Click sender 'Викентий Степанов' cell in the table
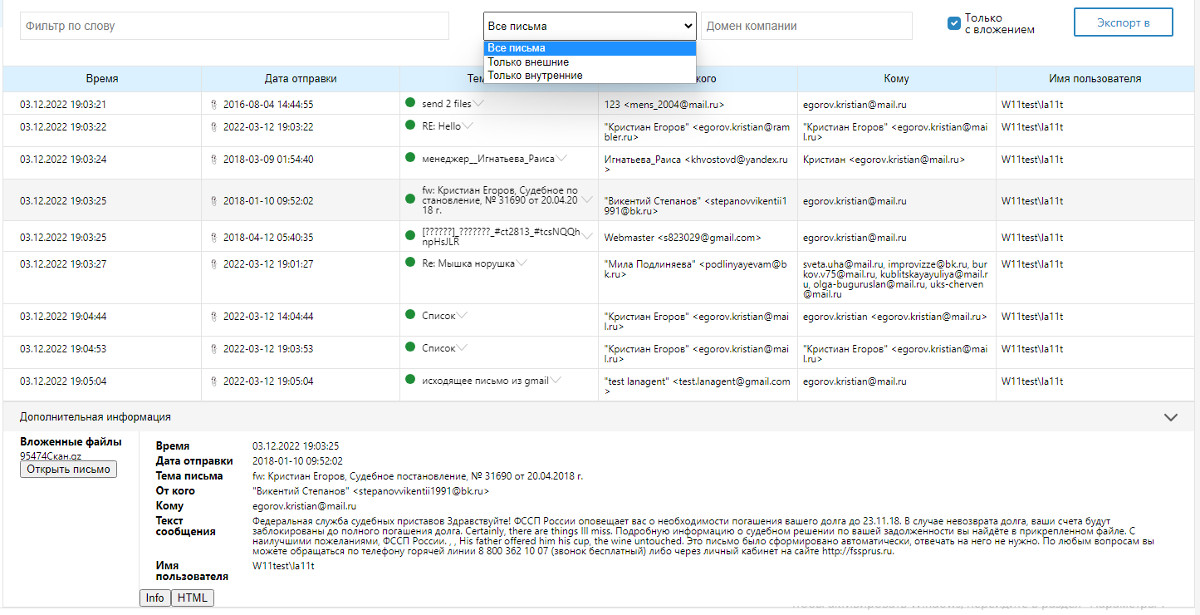This screenshot has width=1200, height=615. pos(697,206)
